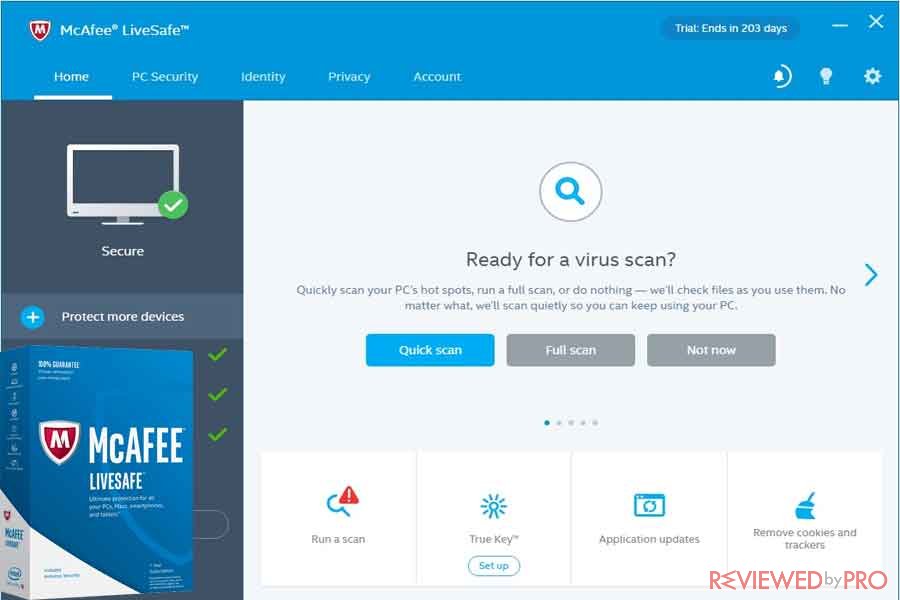Viewport: 900px width, 600px height.
Task: Click Protect more devices
Action: pyautogui.click(x=123, y=317)
